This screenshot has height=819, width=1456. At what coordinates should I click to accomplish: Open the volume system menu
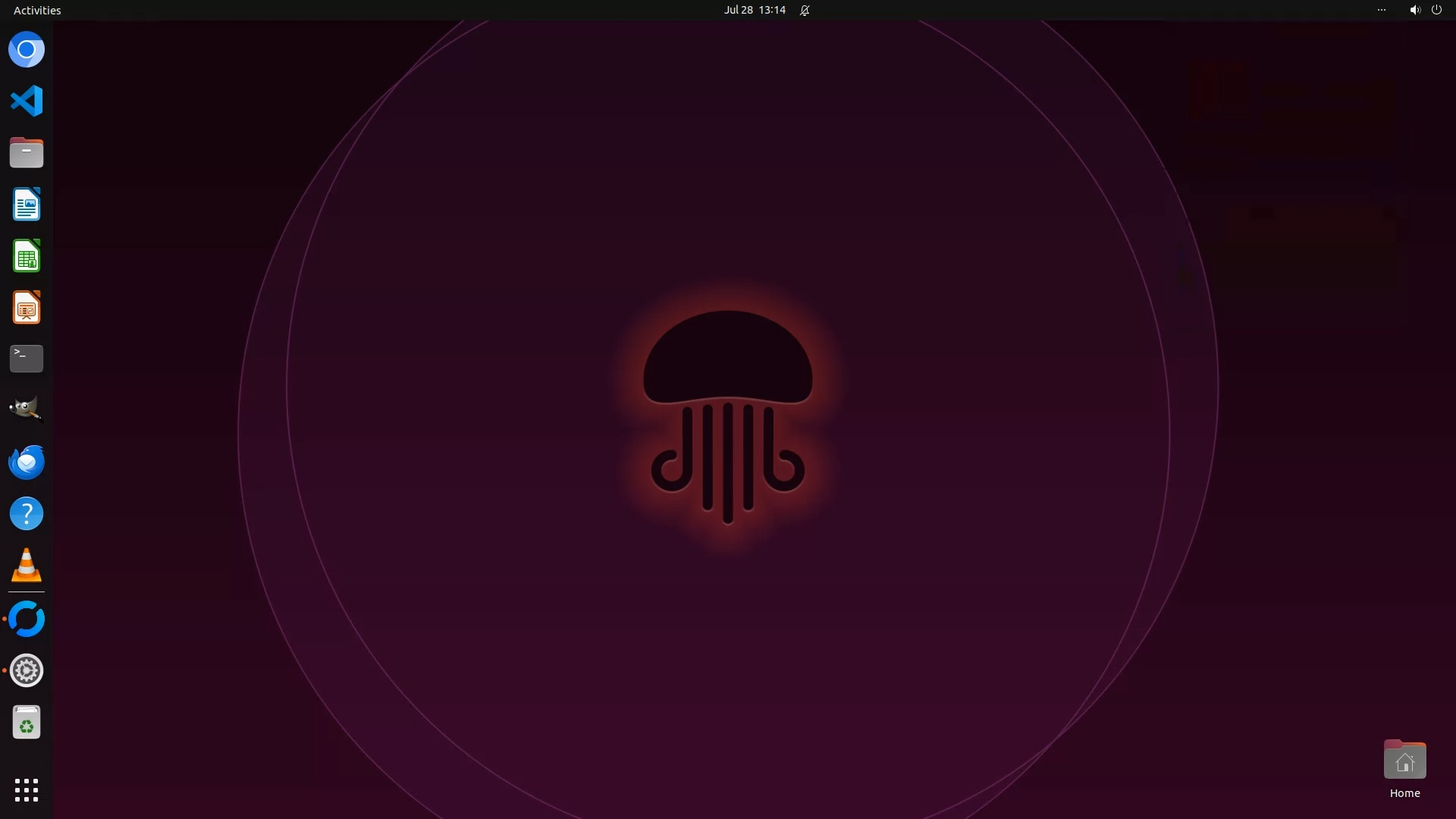[1414, 10]
